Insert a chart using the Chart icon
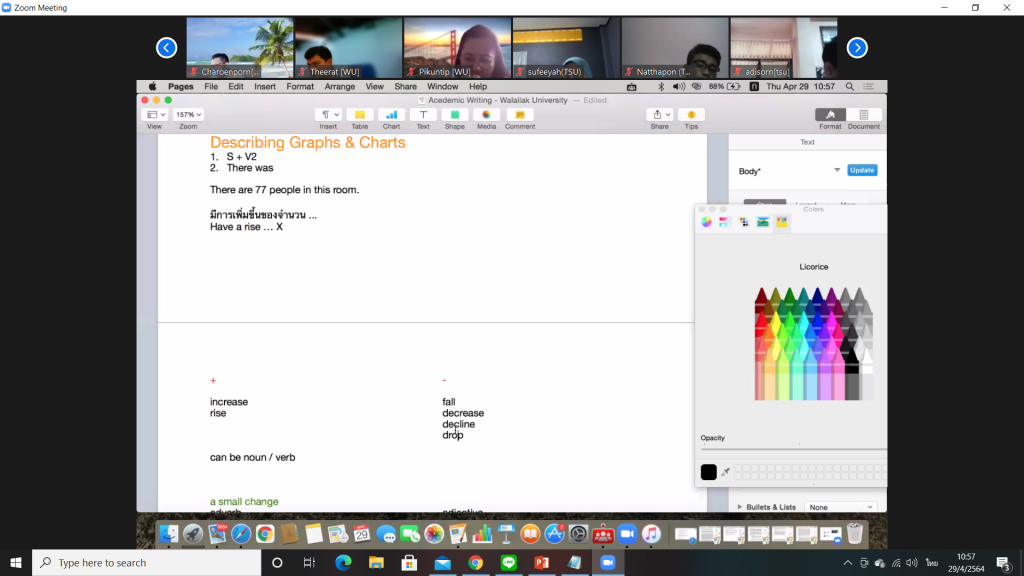 tap(391, 115)
